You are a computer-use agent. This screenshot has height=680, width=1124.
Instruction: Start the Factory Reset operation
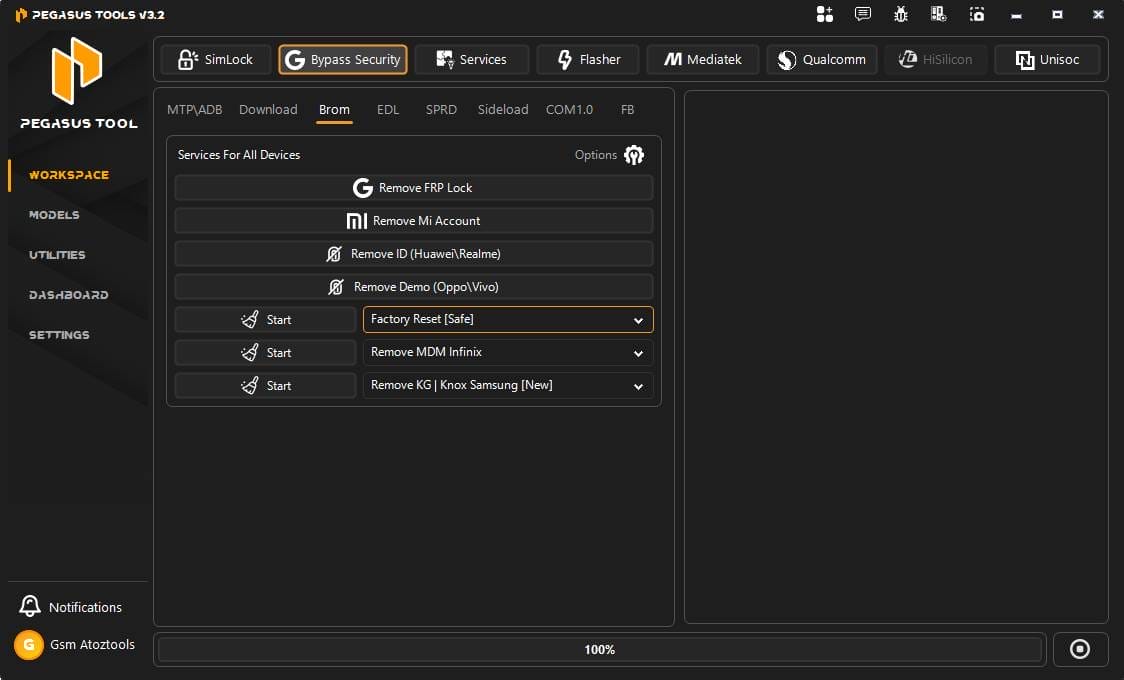(265, 320)
